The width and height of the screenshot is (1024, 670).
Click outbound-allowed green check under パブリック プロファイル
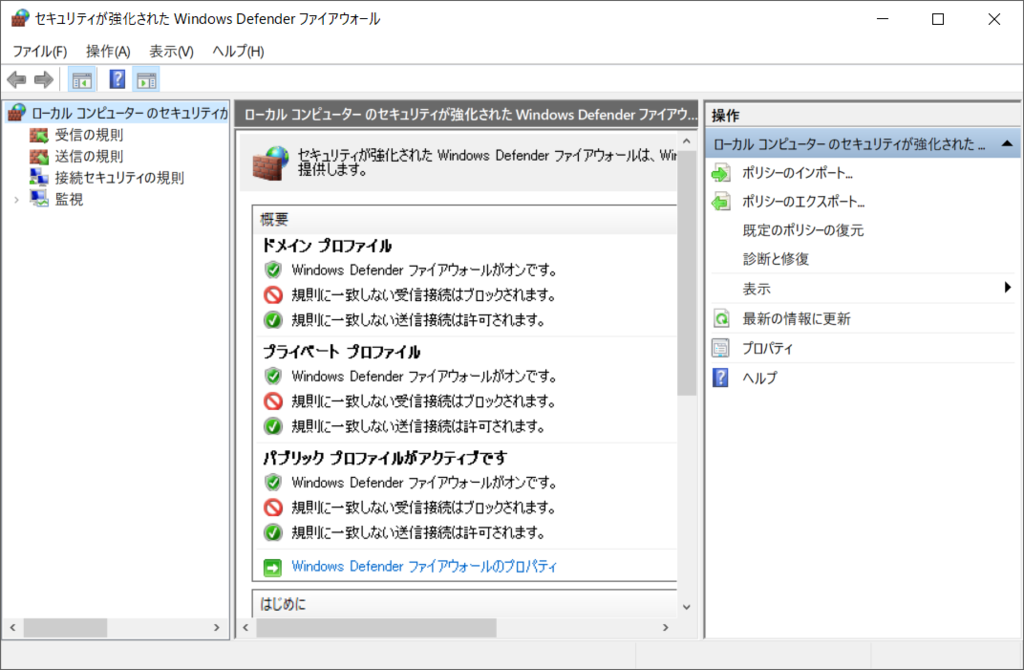tap(272, 533)
